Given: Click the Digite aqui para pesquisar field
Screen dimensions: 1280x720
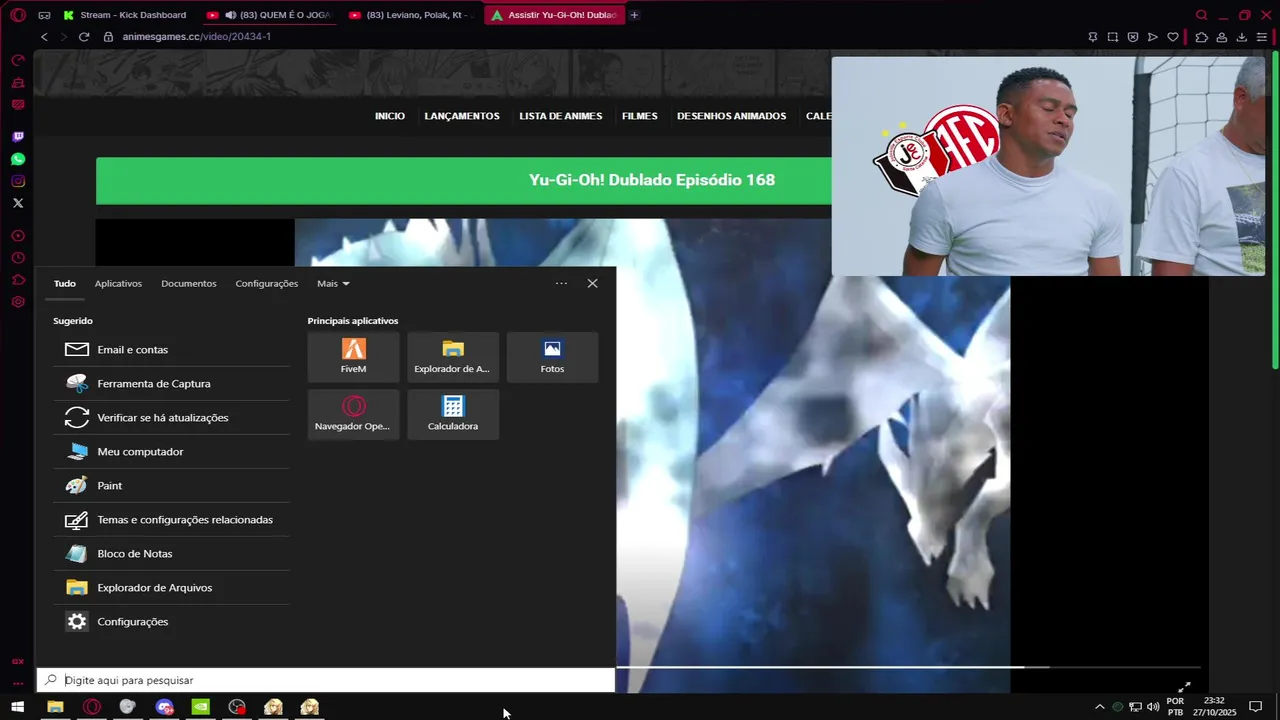Looking at the screenshot, I should point(326,680).
